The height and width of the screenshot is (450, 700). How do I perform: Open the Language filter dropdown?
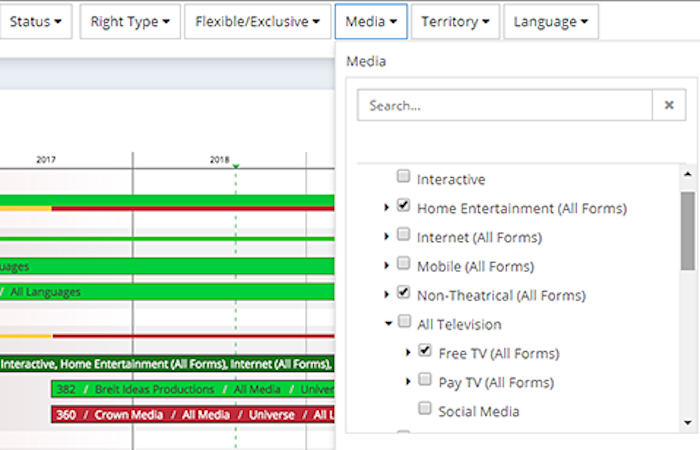(551, 21)
